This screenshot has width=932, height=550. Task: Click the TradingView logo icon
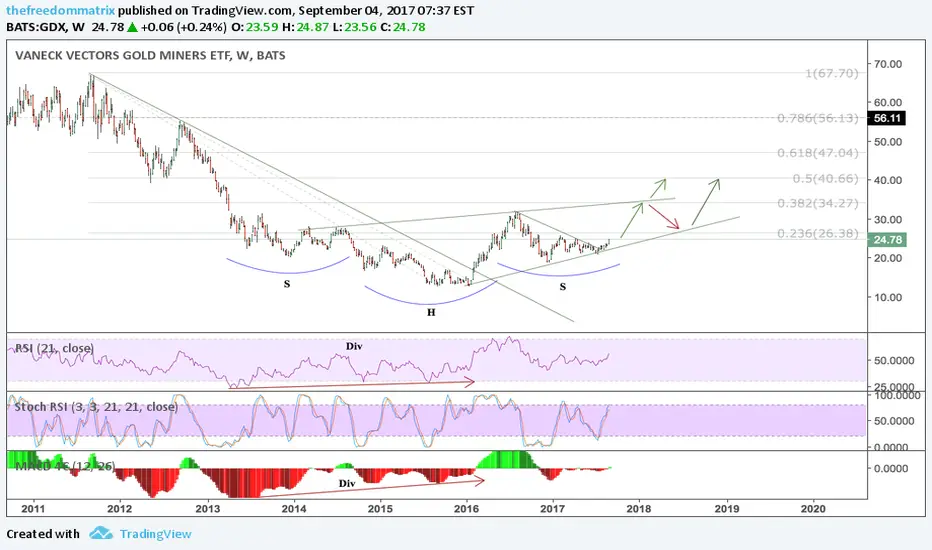pos(101,533)
